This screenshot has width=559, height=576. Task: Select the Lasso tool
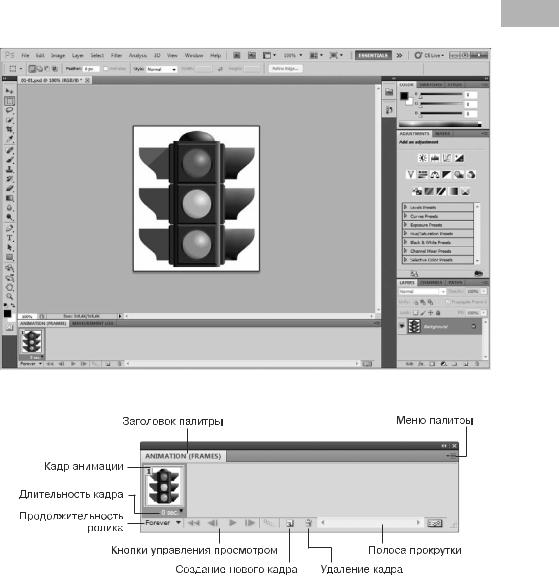(x=9, y=110)
